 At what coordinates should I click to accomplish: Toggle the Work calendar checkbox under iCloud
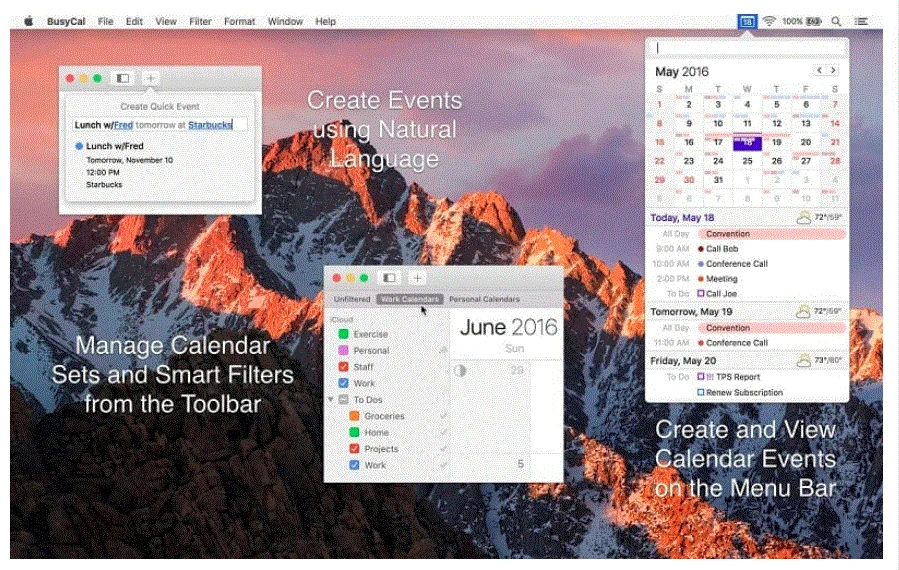point(343,383)
